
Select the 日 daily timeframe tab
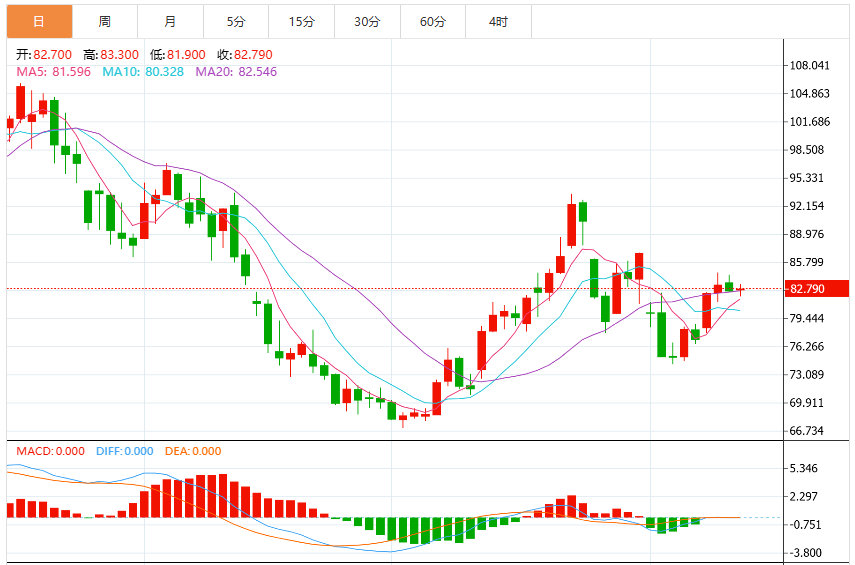(39, 22)
